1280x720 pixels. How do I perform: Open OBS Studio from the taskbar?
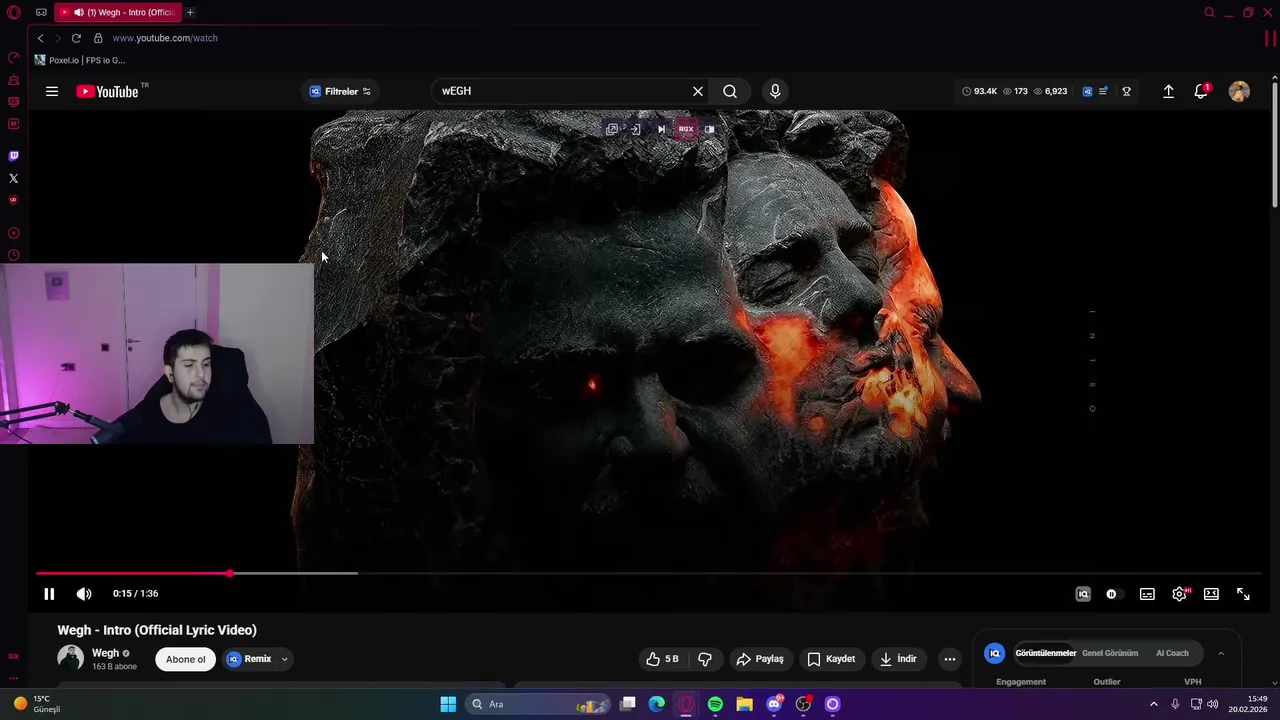(x=803, y=704)
